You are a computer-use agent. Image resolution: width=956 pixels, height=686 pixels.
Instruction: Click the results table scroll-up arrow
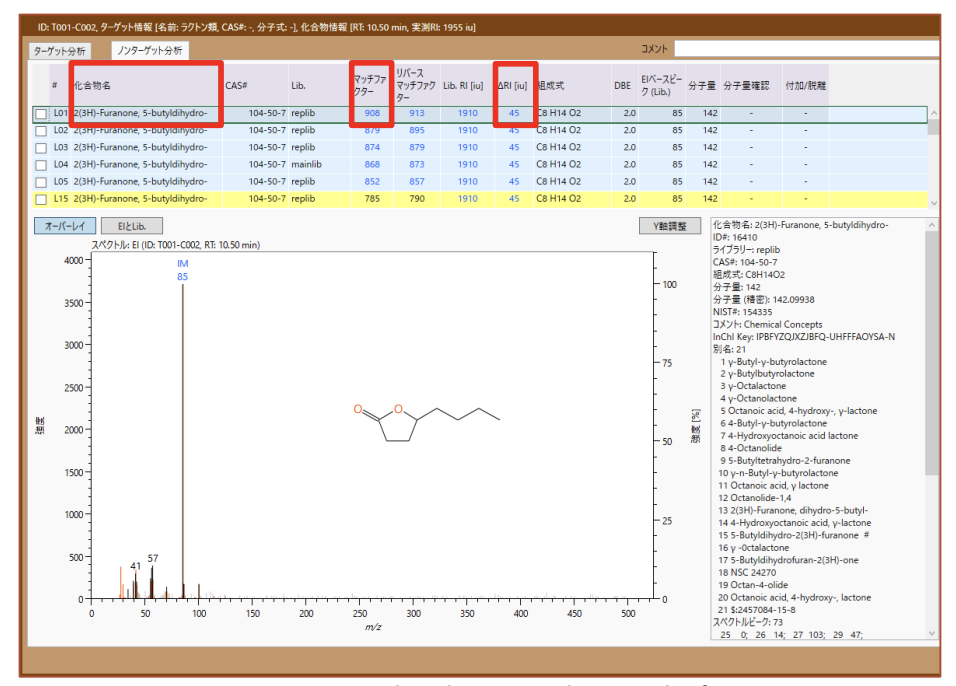(x=933, y=114)
